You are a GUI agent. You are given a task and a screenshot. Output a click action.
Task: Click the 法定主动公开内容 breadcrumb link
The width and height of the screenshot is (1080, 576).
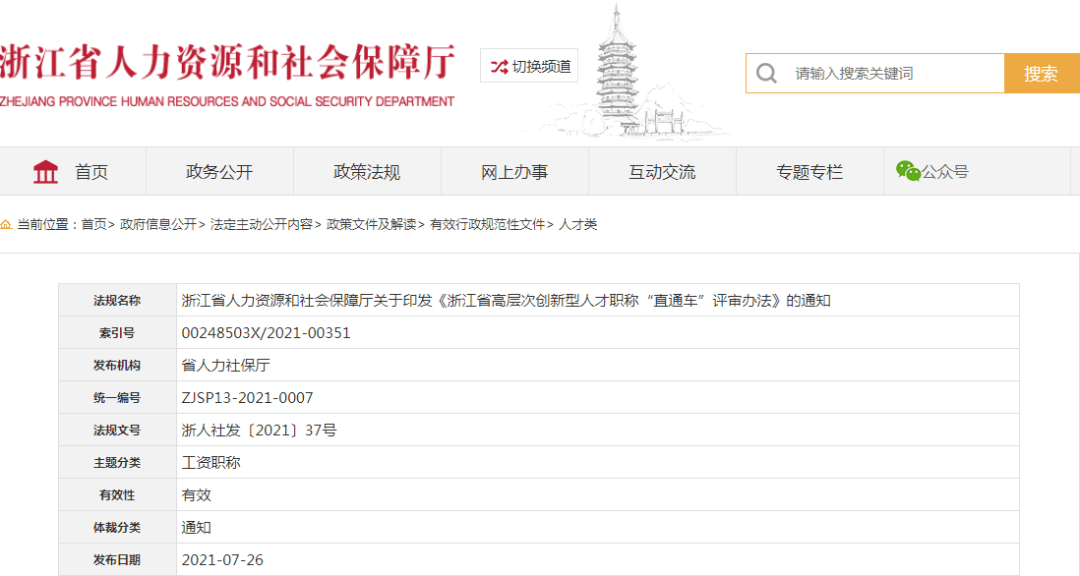click(x=261, y=225)
